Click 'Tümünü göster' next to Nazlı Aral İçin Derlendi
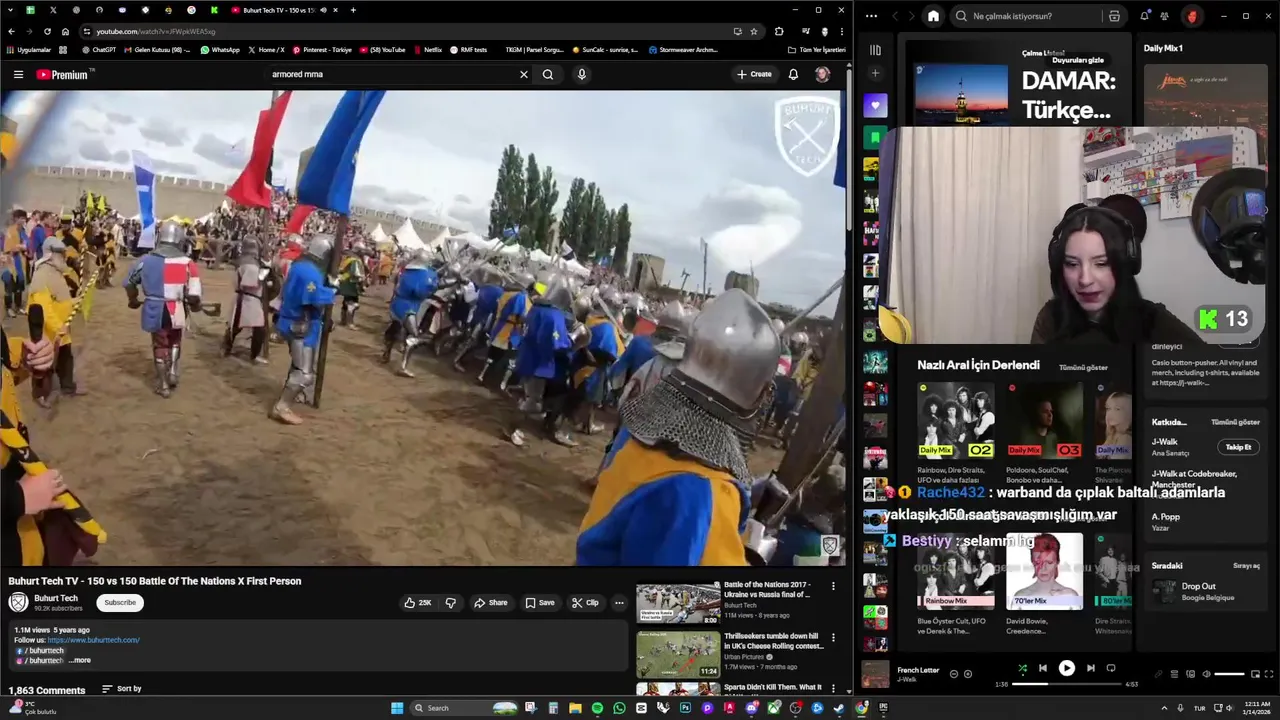This screenshot has width=1280, height=720. coord(1083,368)
